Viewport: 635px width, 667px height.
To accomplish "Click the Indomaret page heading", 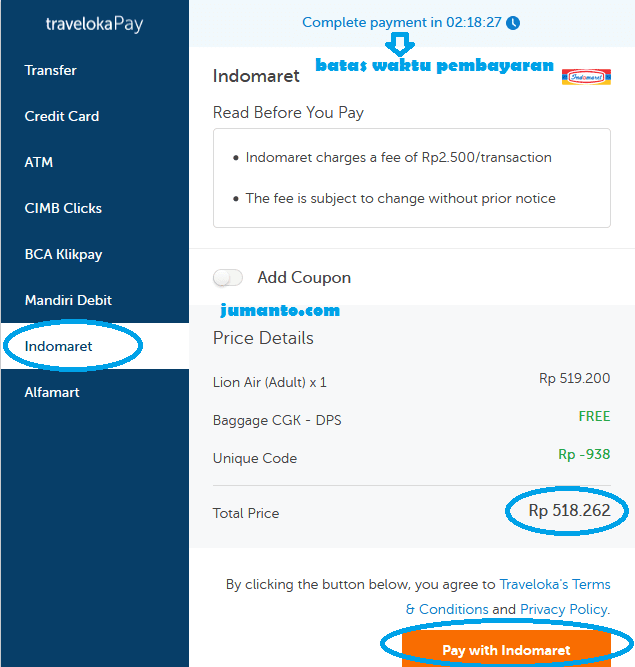I will coord(256,76).
